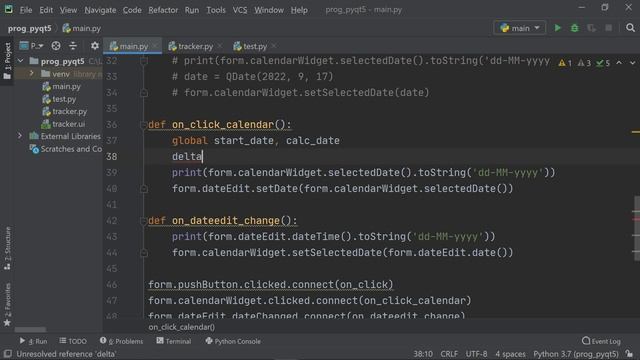Place cursor after delta on line 38
Screen dimensions: 640x360
pos(203,156)
